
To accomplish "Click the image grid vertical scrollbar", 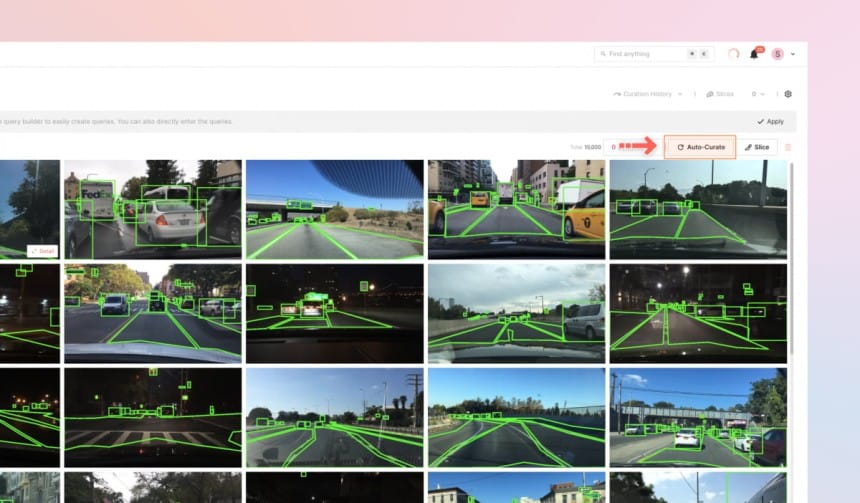I will (791, 258).
